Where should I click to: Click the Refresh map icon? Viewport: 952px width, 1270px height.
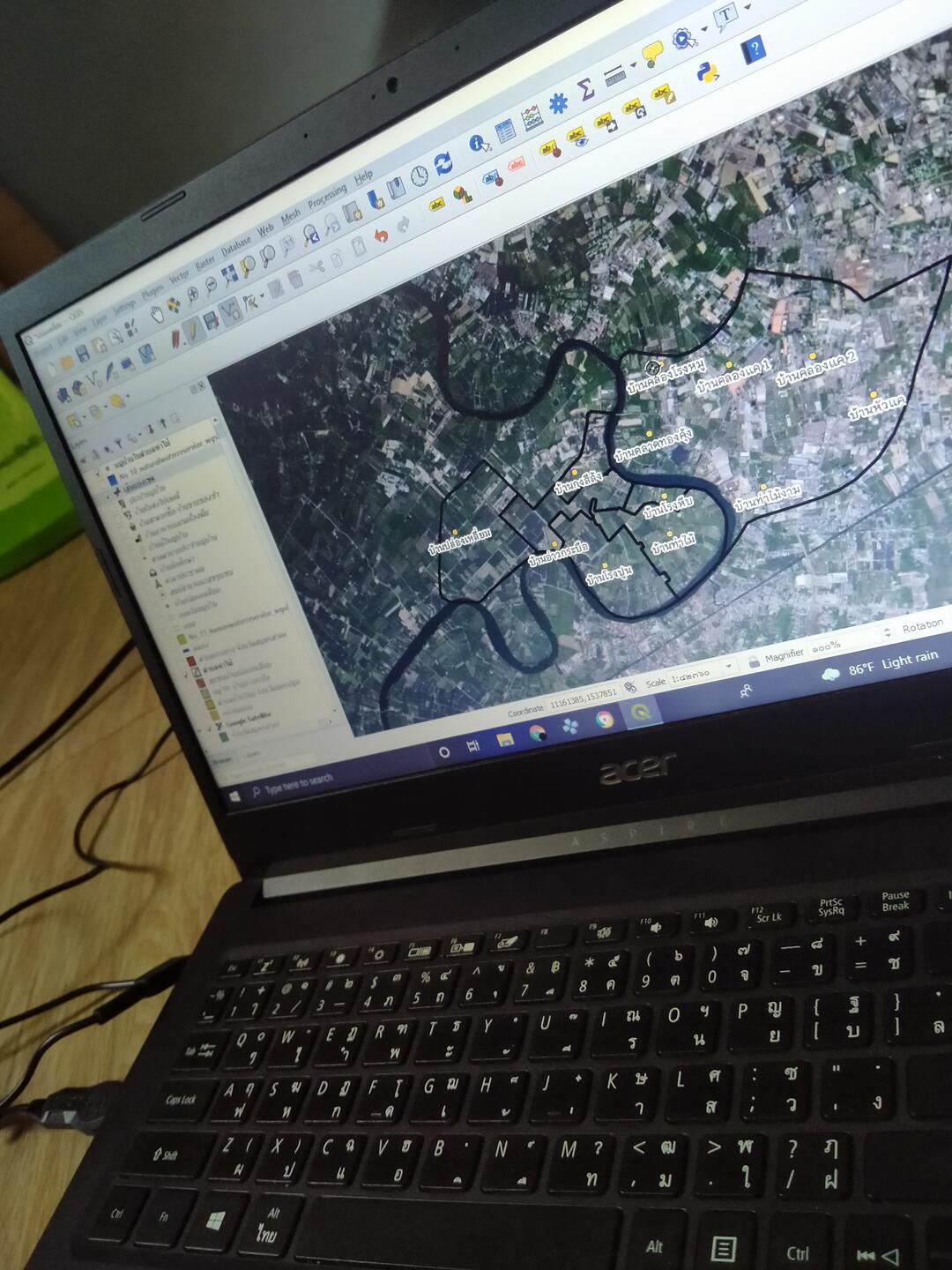pos(443,162)
